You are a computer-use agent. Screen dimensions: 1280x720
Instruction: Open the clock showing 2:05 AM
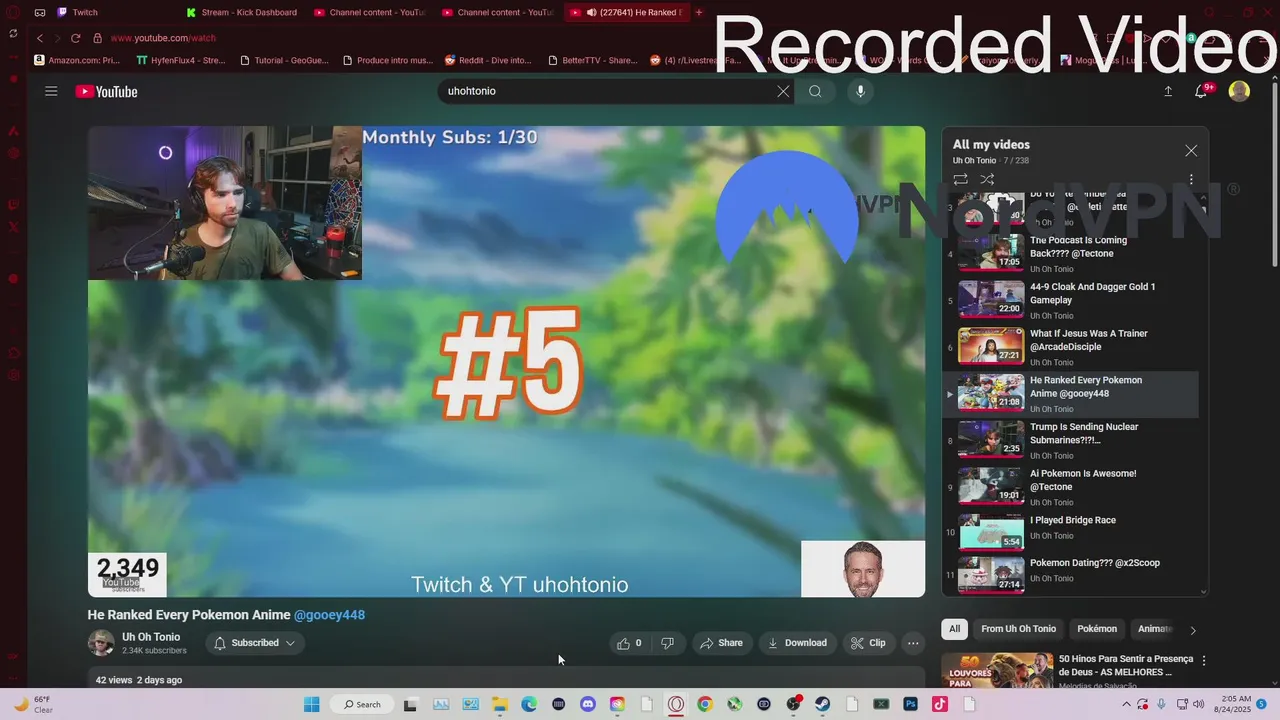pos(1231,704)
